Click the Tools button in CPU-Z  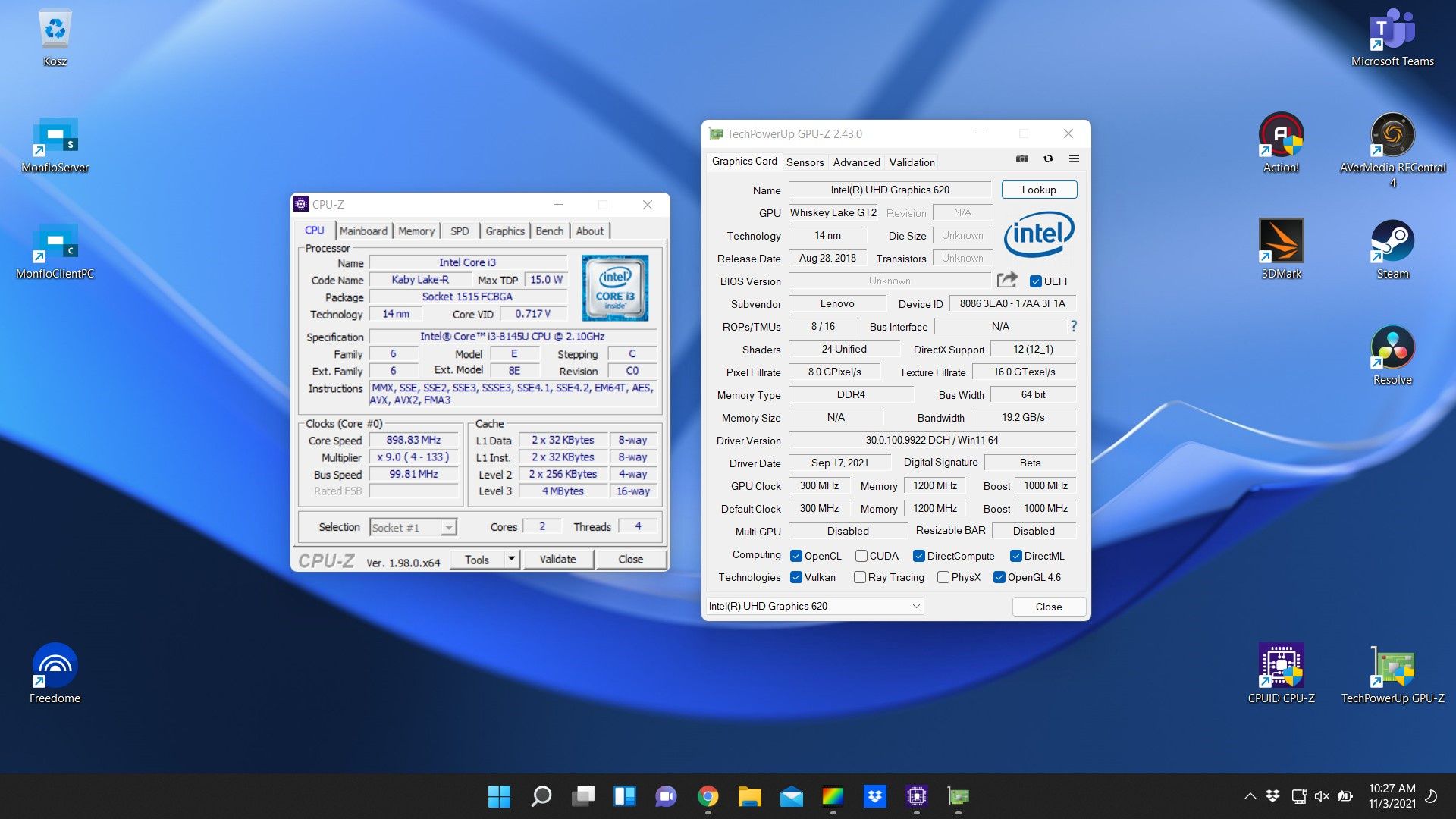(x=477, y=559)
